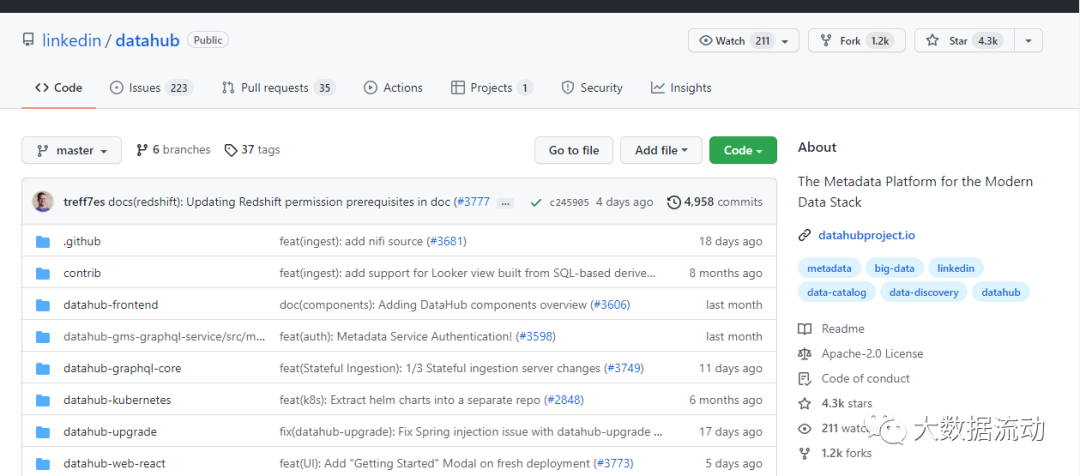Open the linkedin owner link
The height and width of the screenshot is (476, 1080).
pyautogui.click(x=72, y=40)
